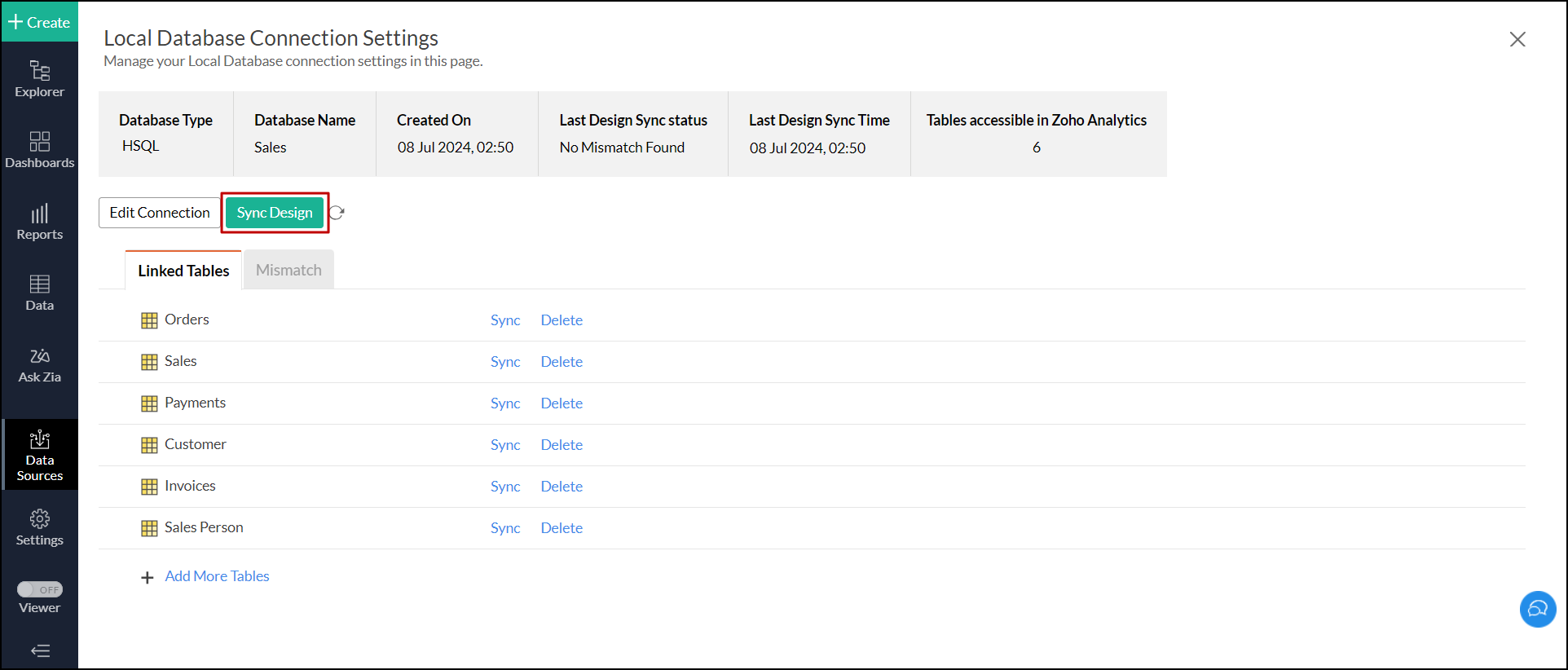
Task: Click Add More Tables link
Action: (217, 576)
